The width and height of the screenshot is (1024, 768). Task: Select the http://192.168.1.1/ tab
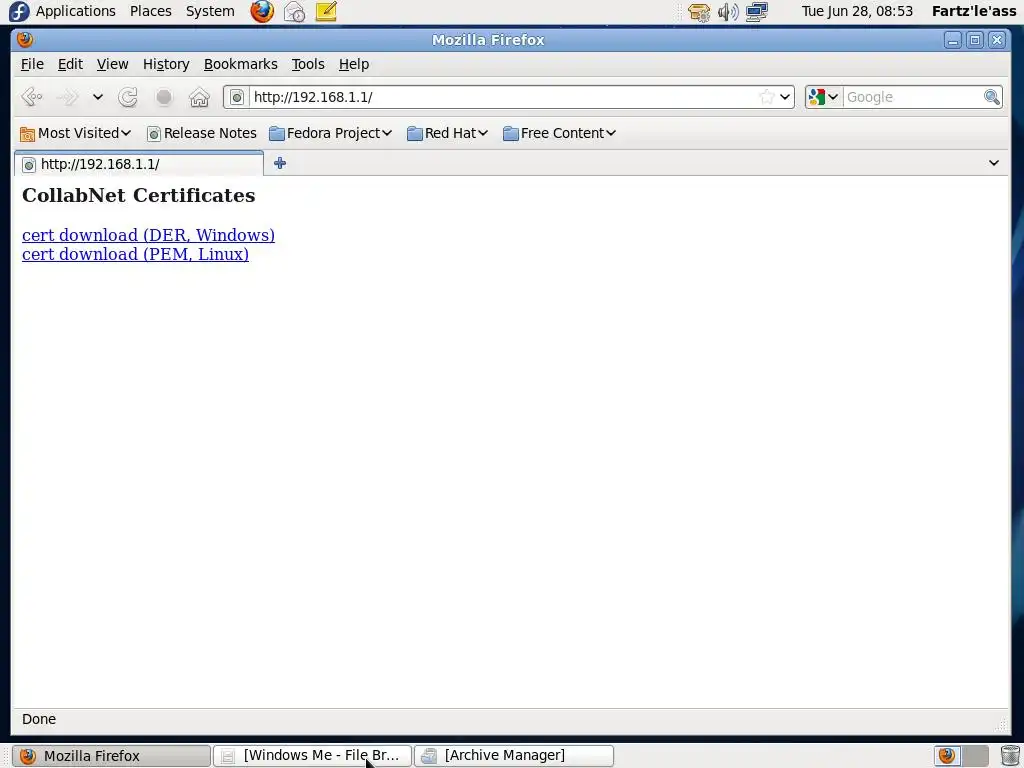(138, 164)
